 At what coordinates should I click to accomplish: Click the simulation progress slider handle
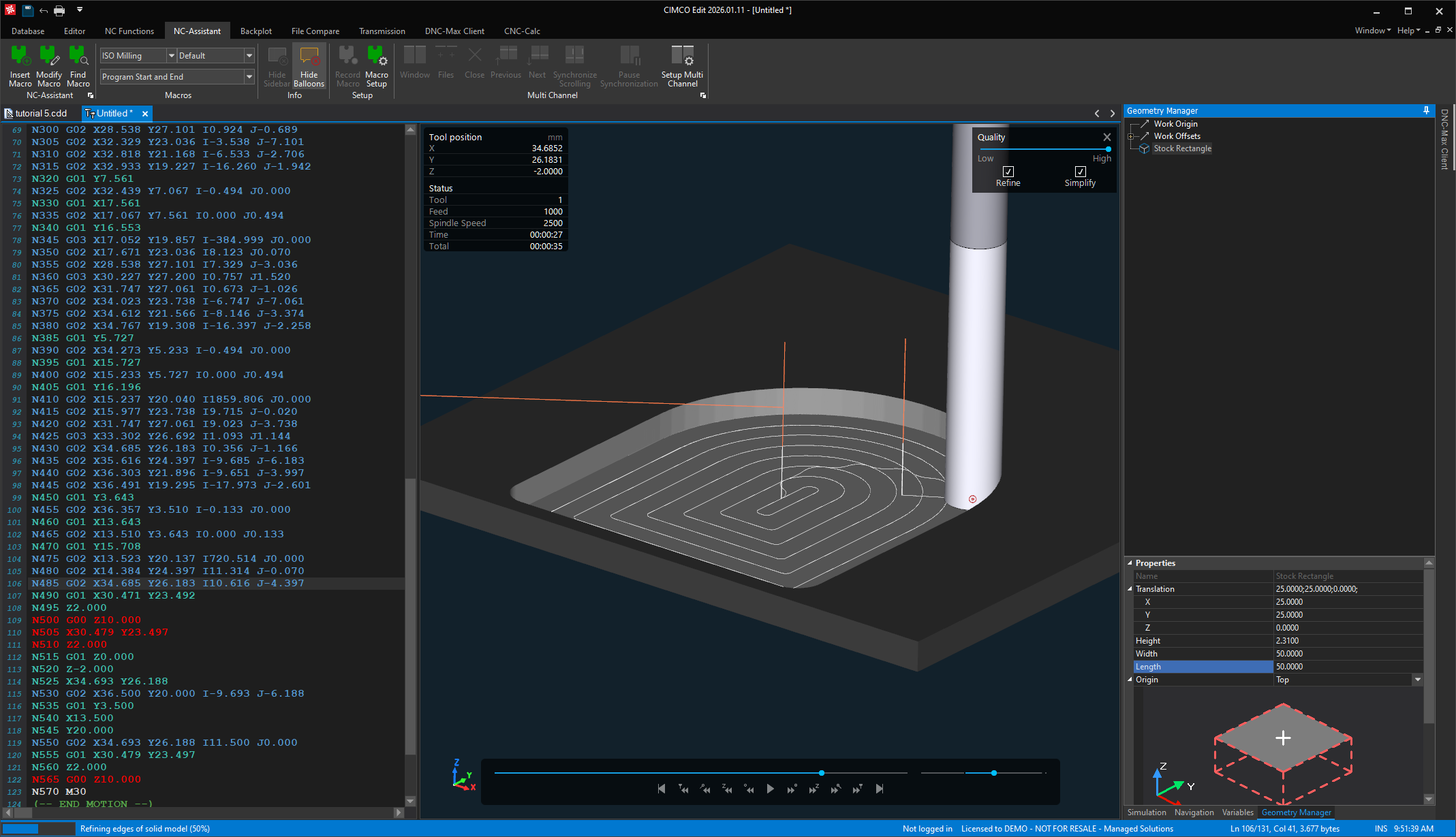point(822,773)
